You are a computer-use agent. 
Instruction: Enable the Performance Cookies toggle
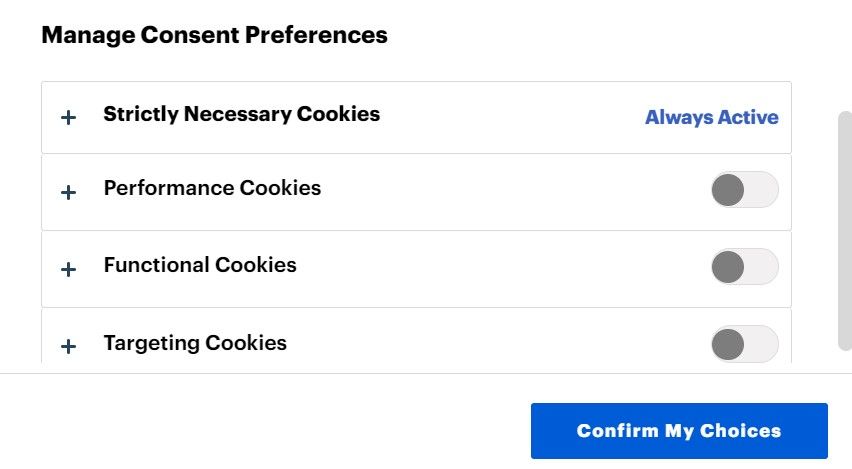point(744,189)
